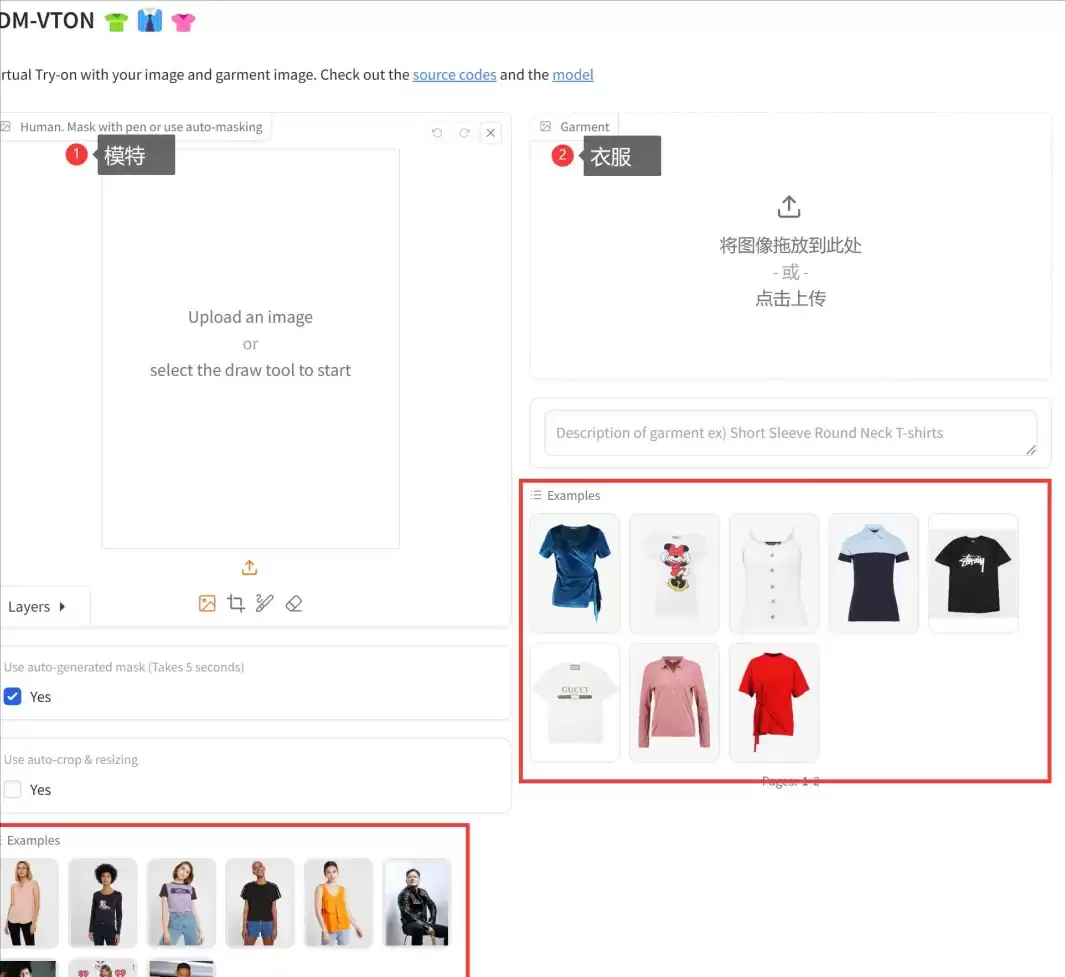Choose navy and light blue polo example
This screenshot has height=977, width=1065.
873,573
